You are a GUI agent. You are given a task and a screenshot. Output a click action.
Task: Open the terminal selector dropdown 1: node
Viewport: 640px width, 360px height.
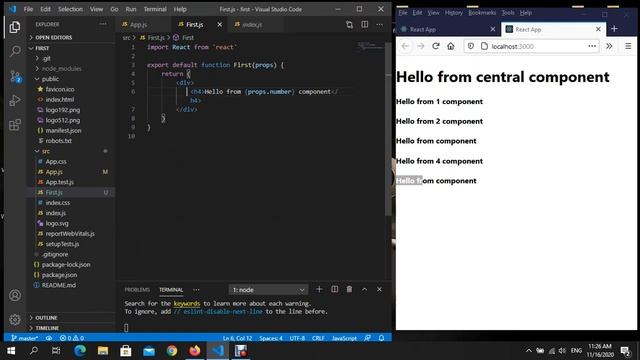coord(268,290)
